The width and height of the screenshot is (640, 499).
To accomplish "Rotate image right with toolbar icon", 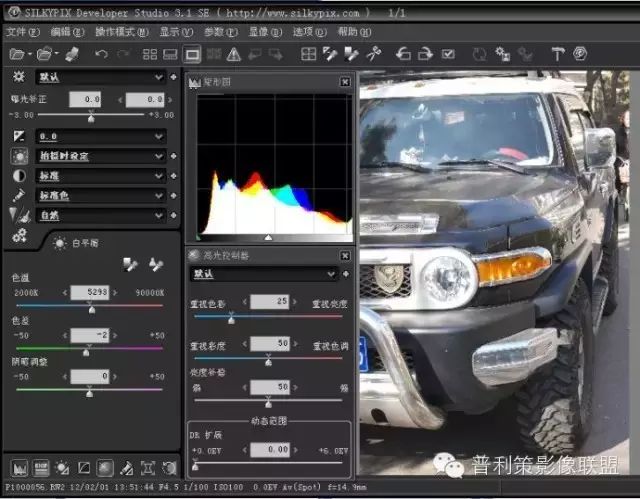I will tap(425, 54).
